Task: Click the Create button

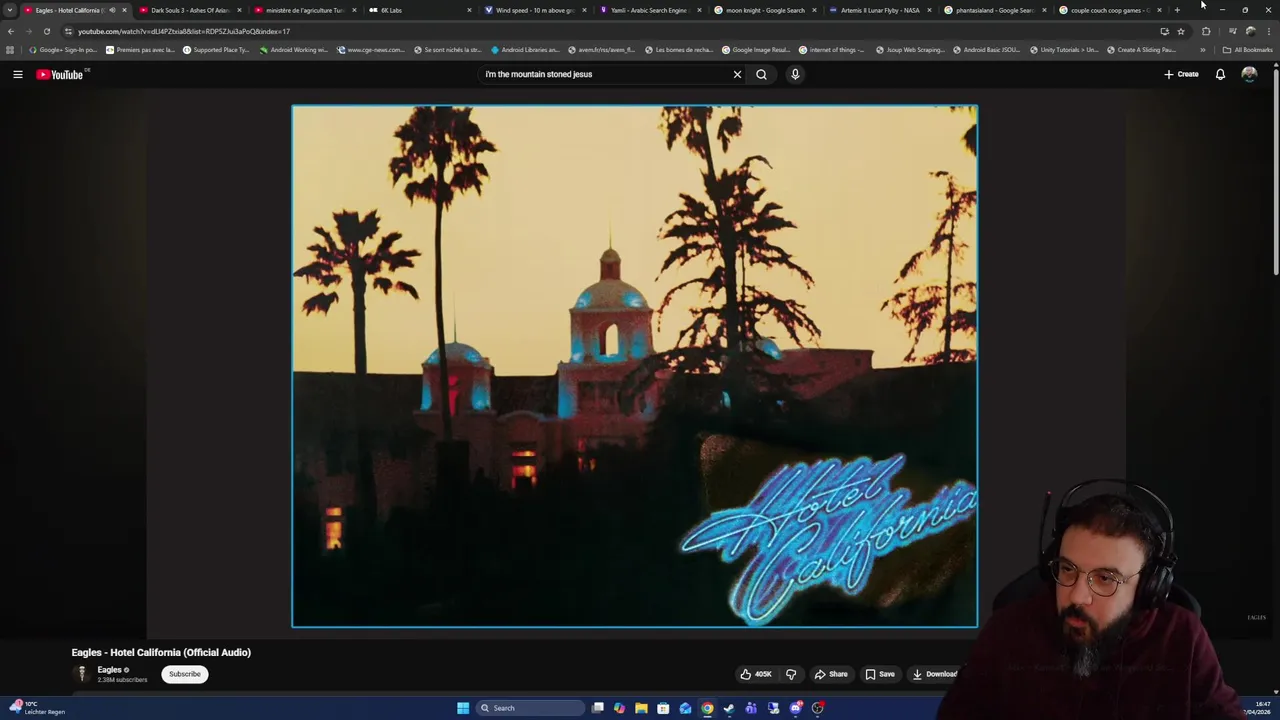Action: pos(1181,74)
